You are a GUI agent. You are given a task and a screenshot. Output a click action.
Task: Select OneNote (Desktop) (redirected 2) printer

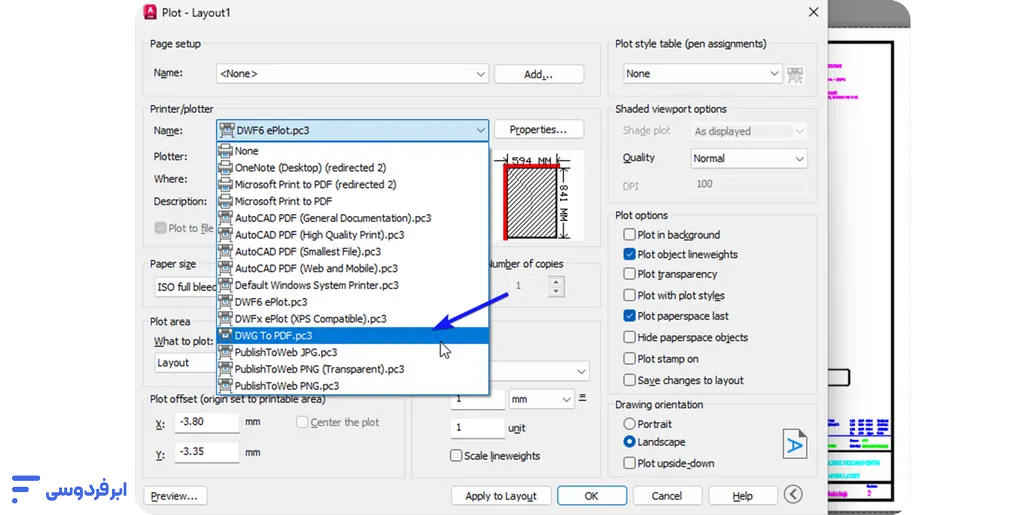(x=353, y=168)
